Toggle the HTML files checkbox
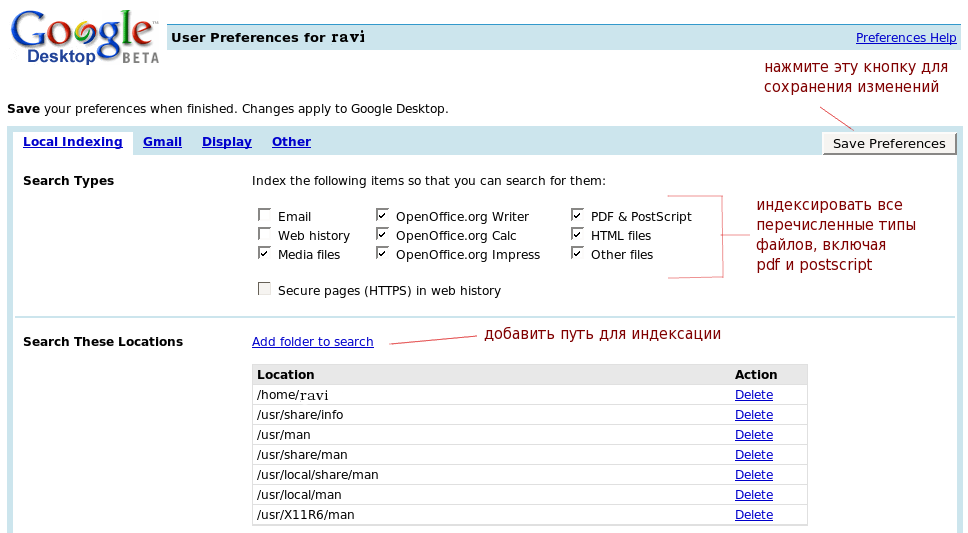This screenshot has height=533, width=968. 577,234
